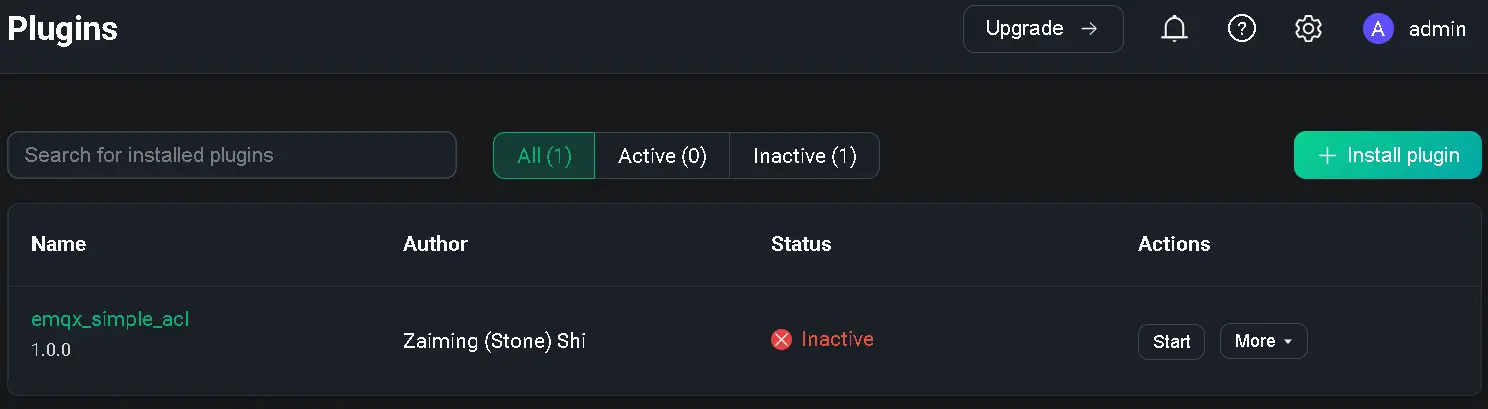Image resolution: width=1488 pixels, height=409 pixels.
Task: Click the Status column header
Action: tap(801, 244)
